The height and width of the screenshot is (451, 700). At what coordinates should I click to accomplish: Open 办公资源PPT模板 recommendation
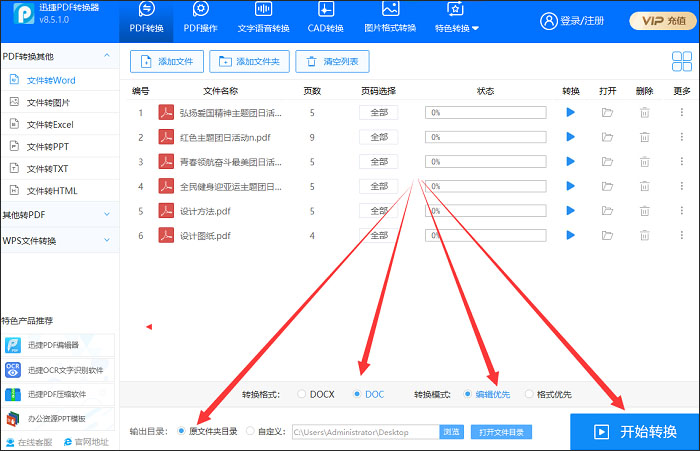click(x=58, y=419)
